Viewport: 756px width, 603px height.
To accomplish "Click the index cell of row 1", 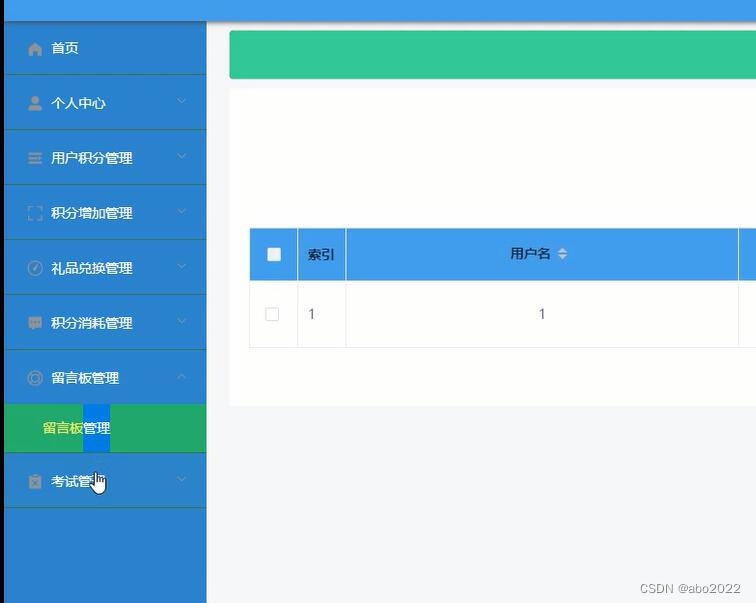I will click(x=321, y=314).
